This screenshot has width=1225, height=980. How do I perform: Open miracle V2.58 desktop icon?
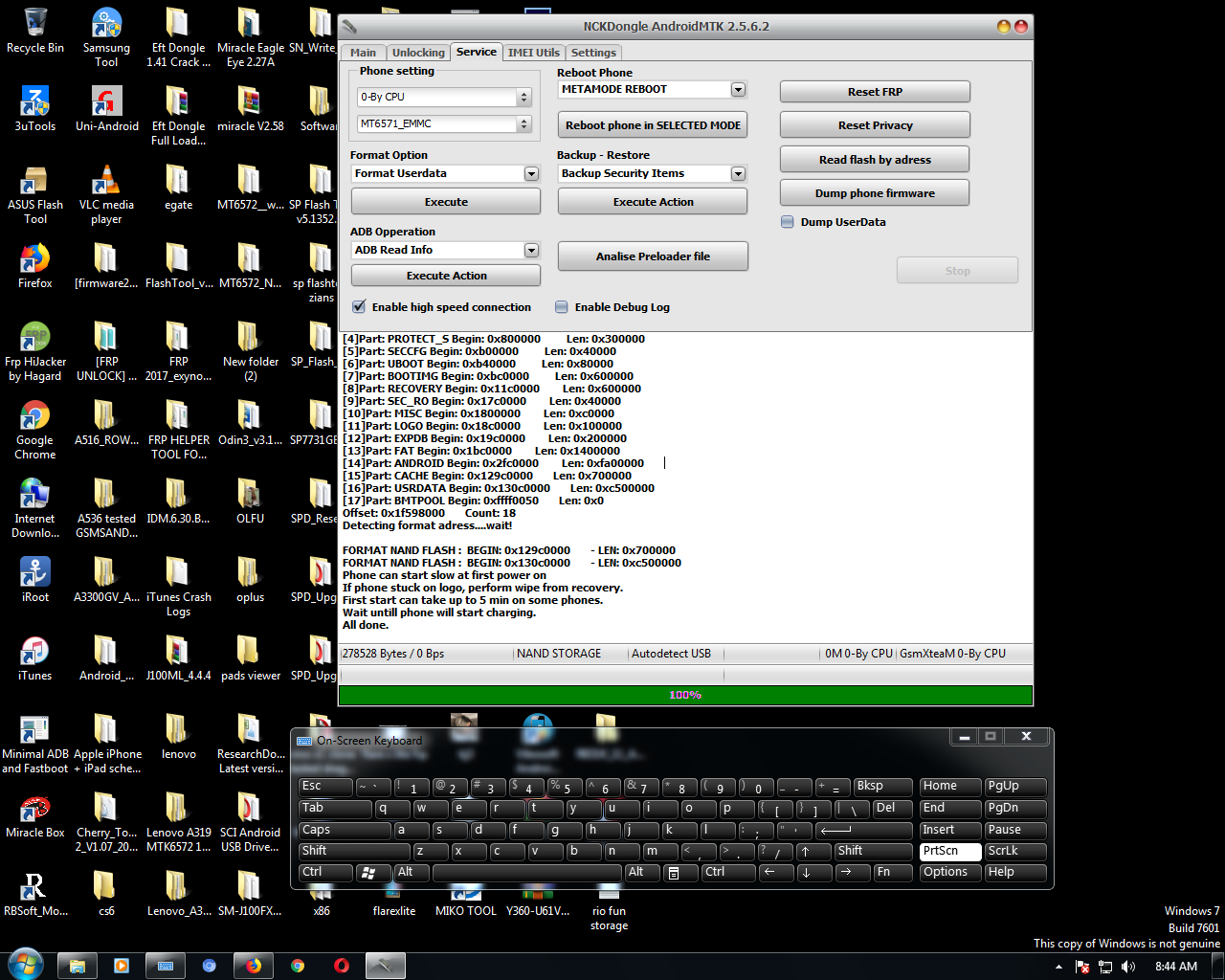pos(250,109)
